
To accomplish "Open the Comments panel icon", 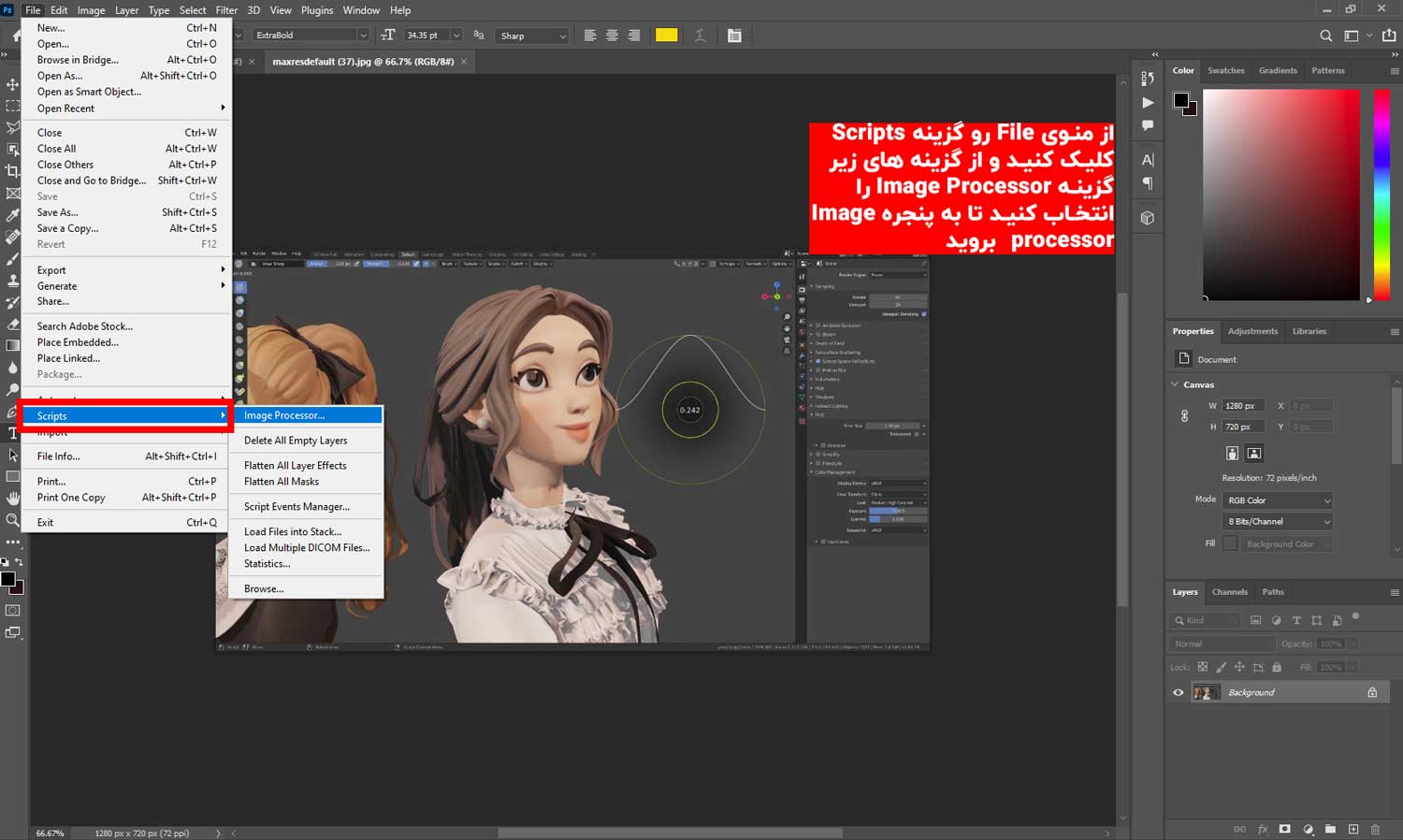I will [x=1148, y=125].
